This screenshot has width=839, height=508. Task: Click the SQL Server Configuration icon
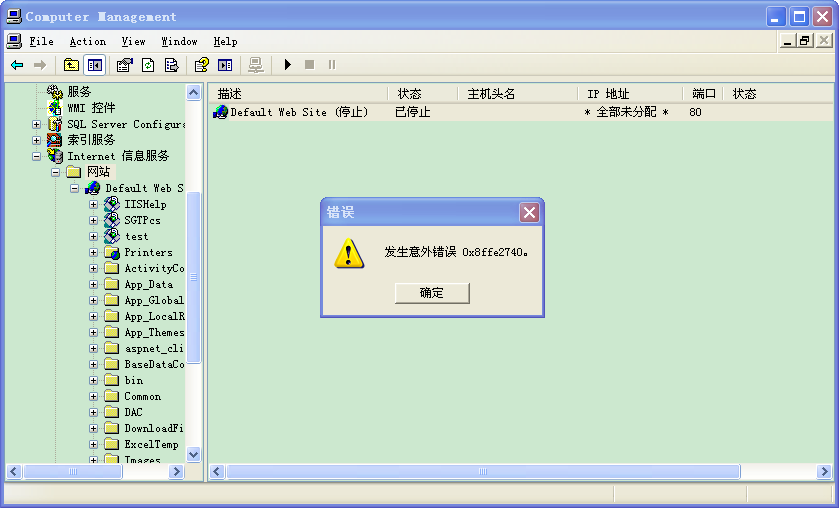click(x=55, y=124)
